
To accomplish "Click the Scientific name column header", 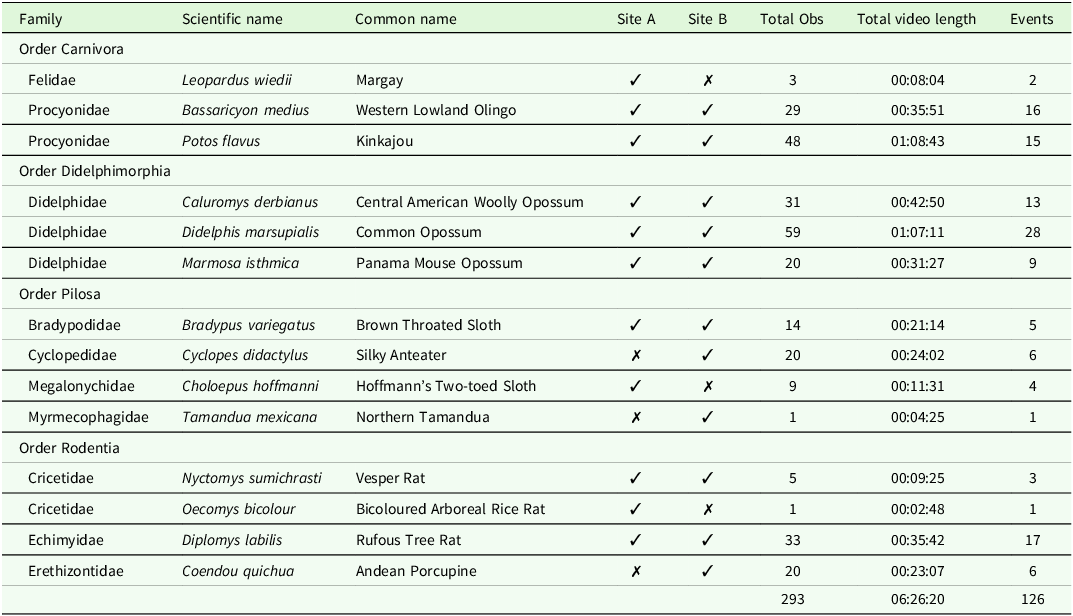I will (232, 19).
